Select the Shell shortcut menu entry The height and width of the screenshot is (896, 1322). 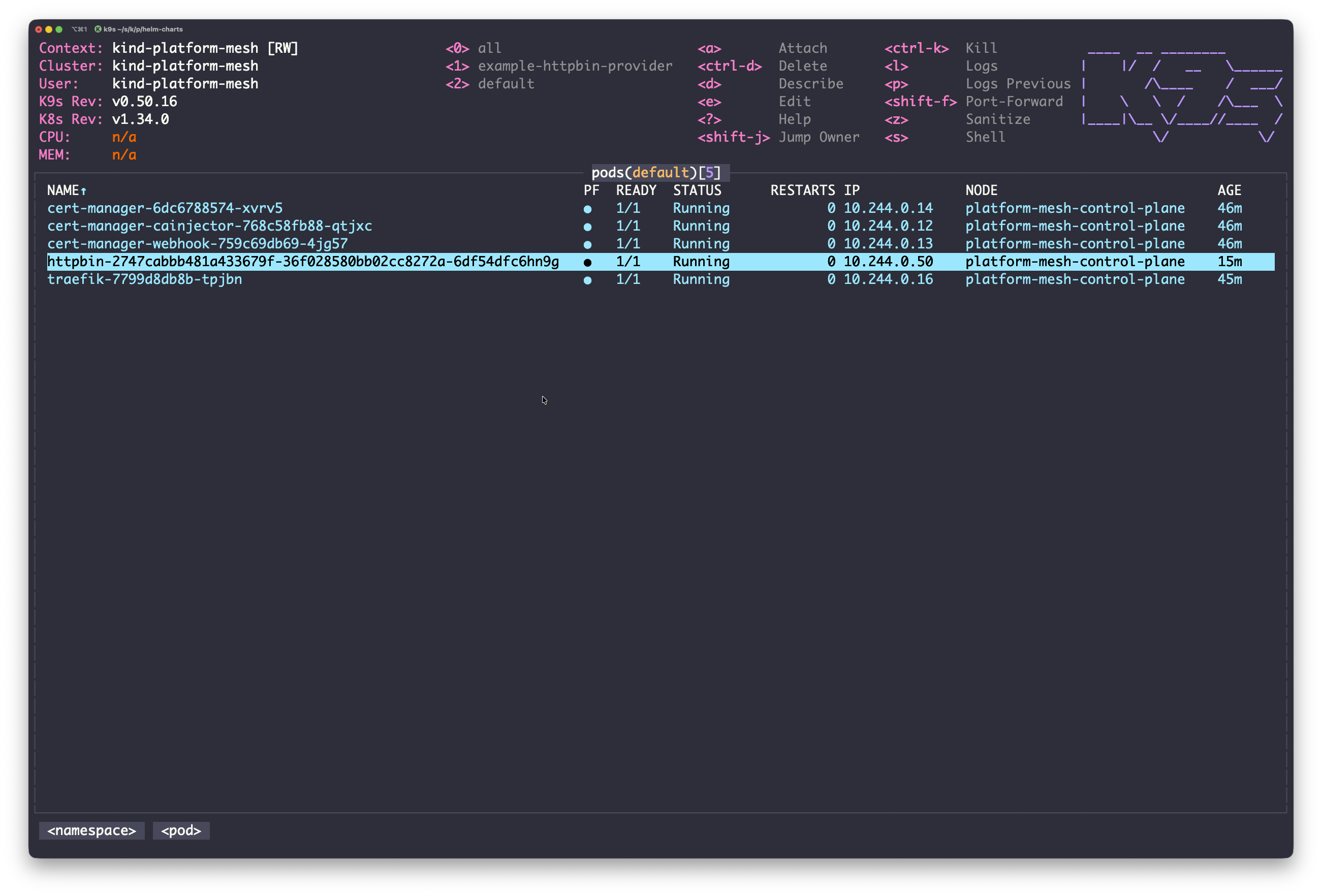(985, 137)
